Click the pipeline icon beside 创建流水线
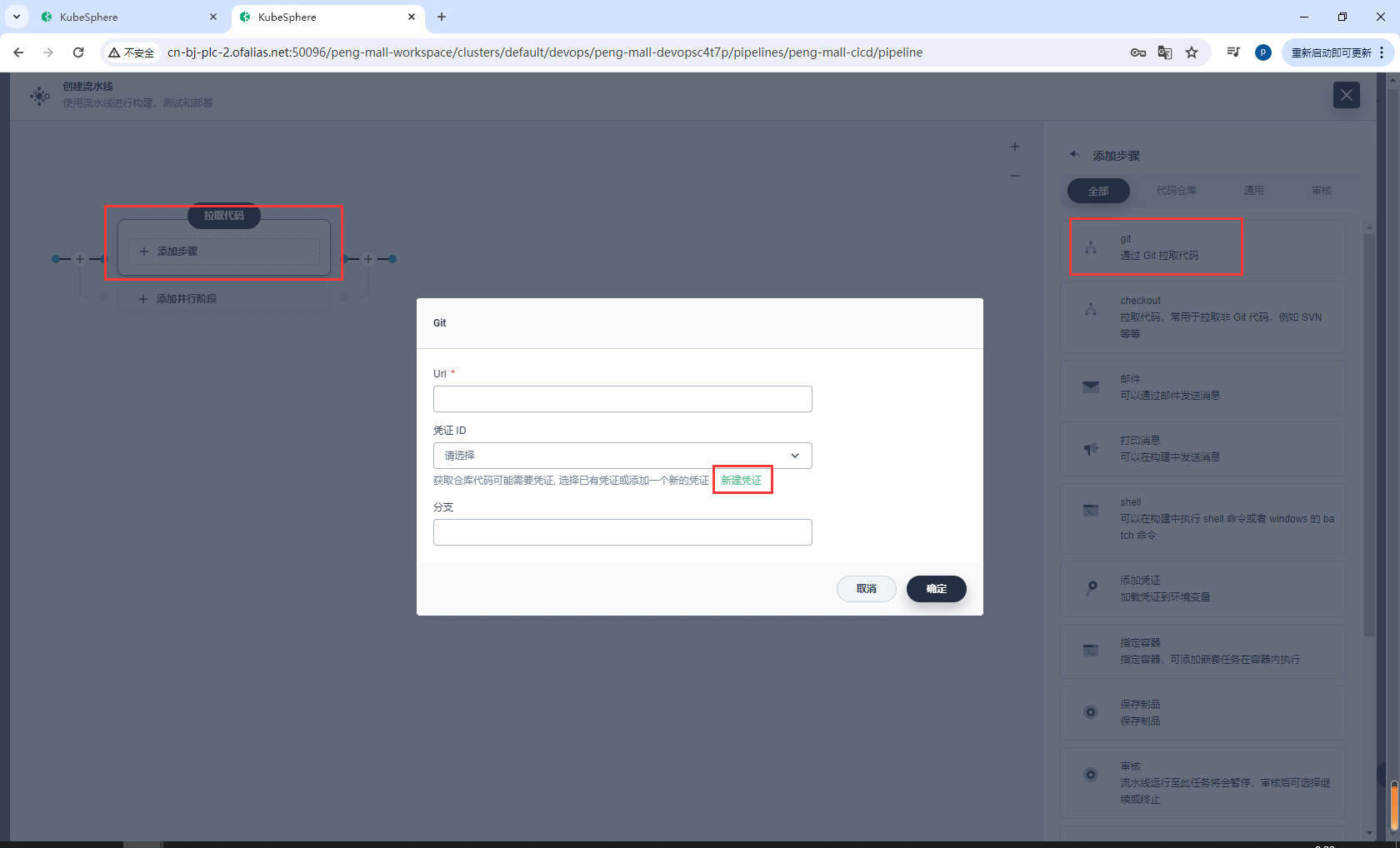Image resolution: width=1400 pixels, height=848 pixels. pos(39,96)
